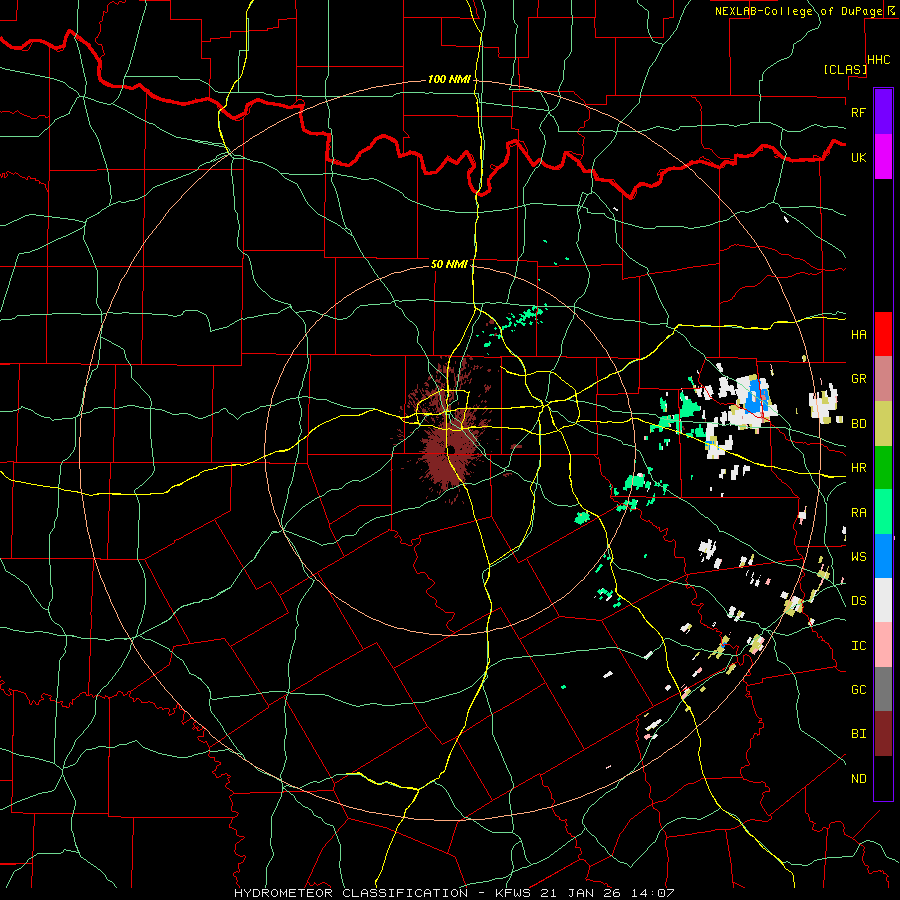This screenshot has width=900, height=900.
Task: Click the GR legend label
Action: [x=858, y=379]
